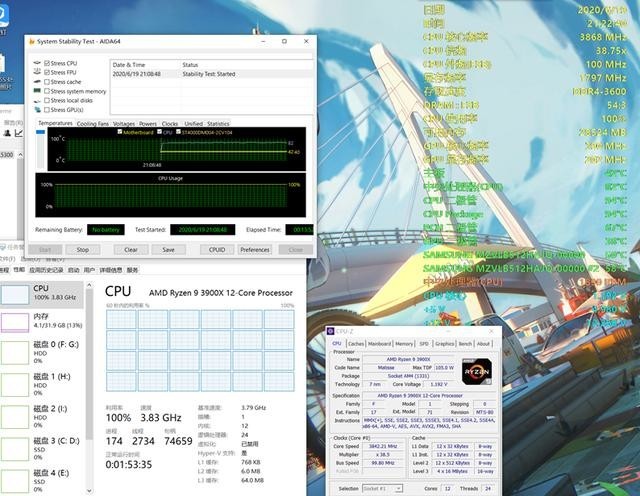Select 磁盘 3 (C: D:) in Task Manager sidebar
The width and height of the screenshot is (640, 496).
point(42,449)
